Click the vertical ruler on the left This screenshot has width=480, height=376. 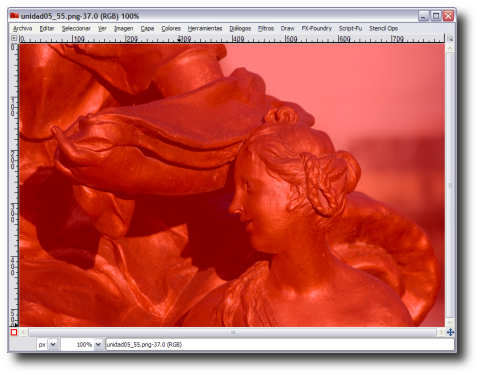click(14, 185)
